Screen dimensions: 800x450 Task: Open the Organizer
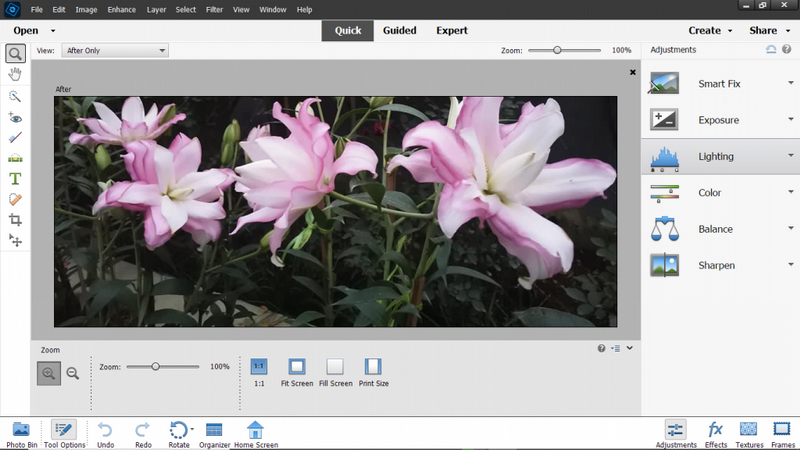[214, 434]
